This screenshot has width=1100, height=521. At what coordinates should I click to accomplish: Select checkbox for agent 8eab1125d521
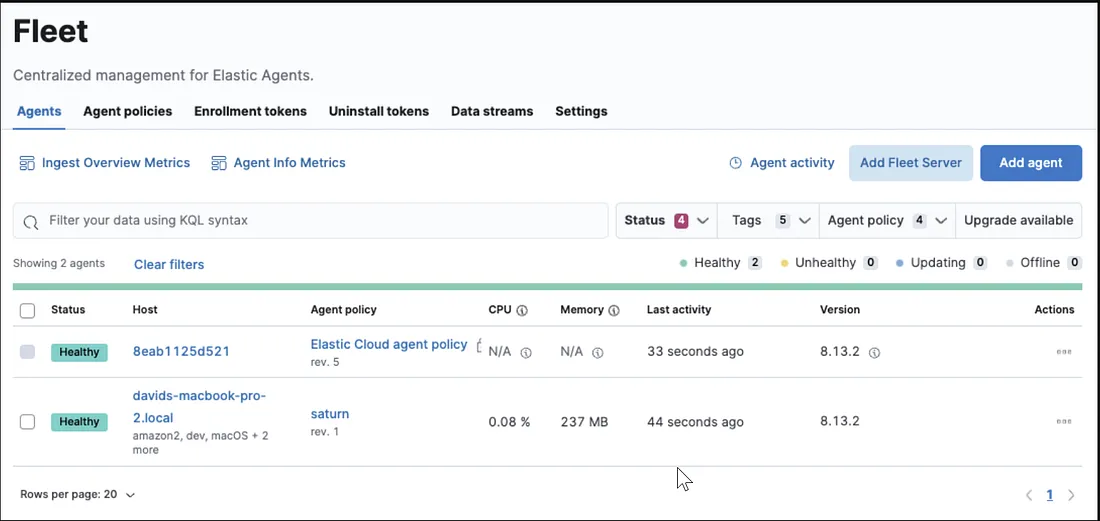27,352
